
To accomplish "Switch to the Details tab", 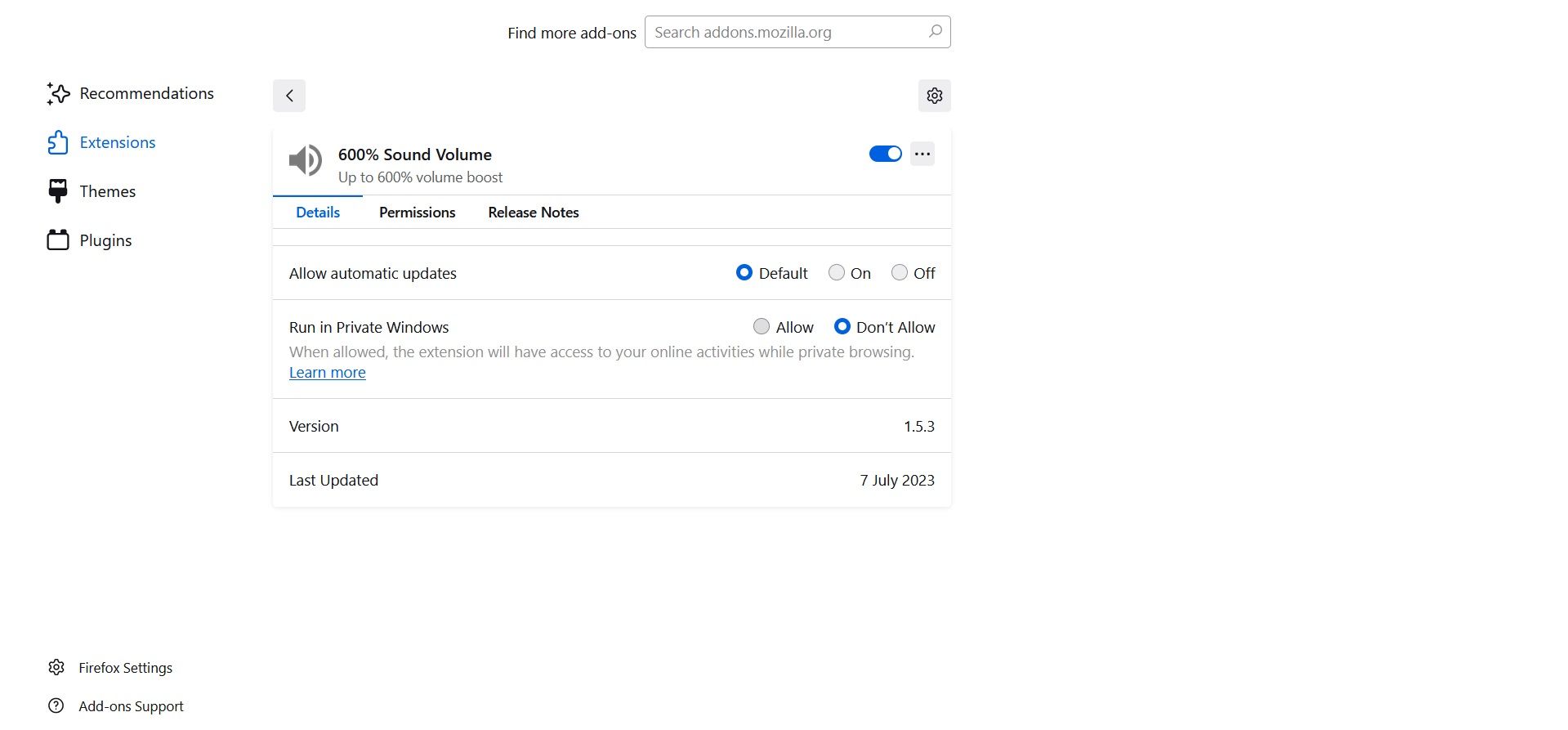I will click(x=318, y=213).
